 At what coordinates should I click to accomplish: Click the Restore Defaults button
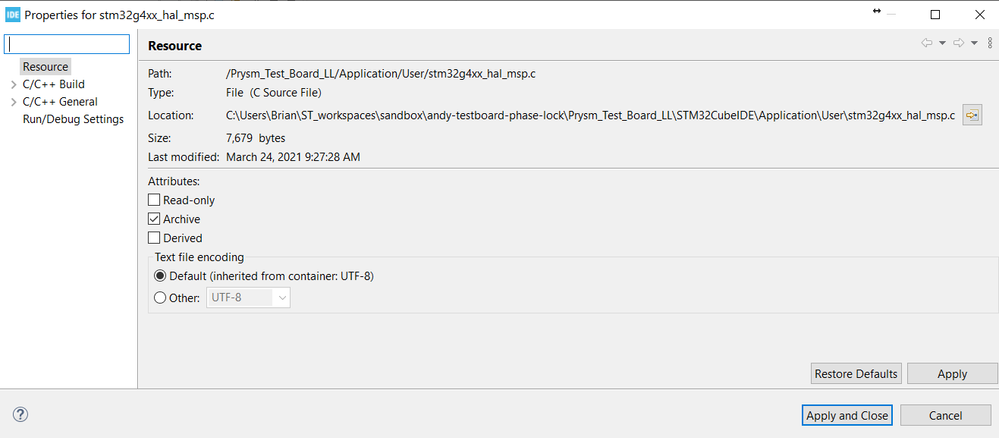pos(856,374)
